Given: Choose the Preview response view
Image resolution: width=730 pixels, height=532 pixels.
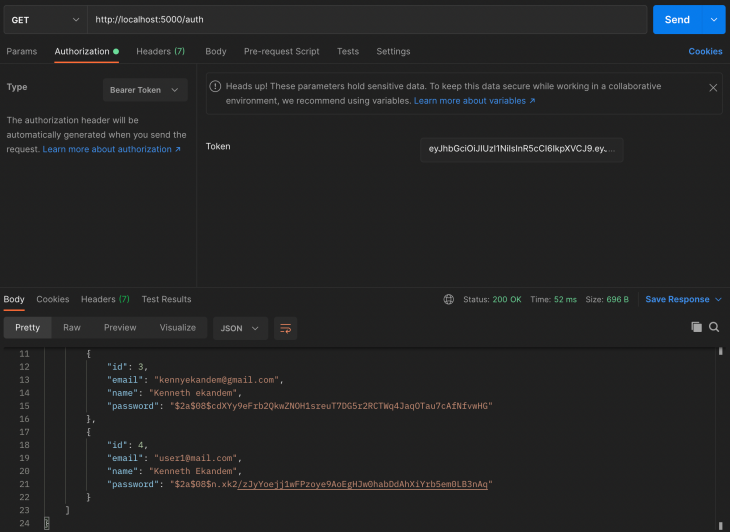Looking at the screenshot, I should pyautogui.click(x=120, y=327).
